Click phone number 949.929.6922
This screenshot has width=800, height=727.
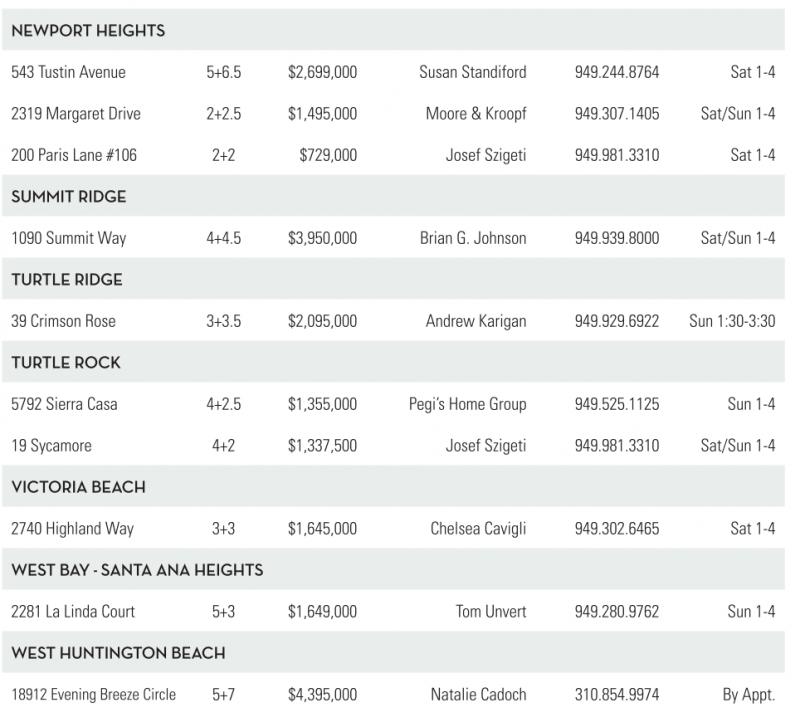click(617, 322)
